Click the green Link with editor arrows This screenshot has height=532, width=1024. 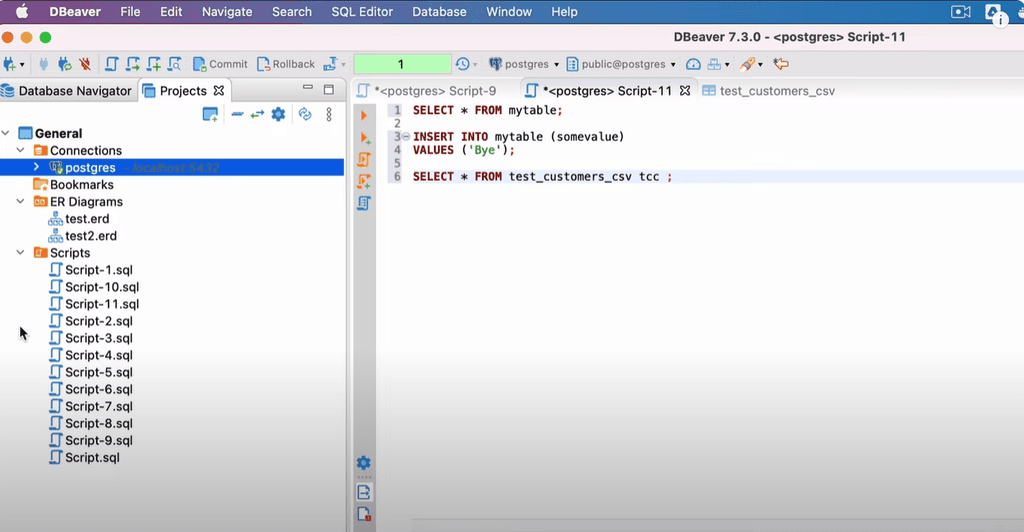pyautogui.click(x=257, y=114)
